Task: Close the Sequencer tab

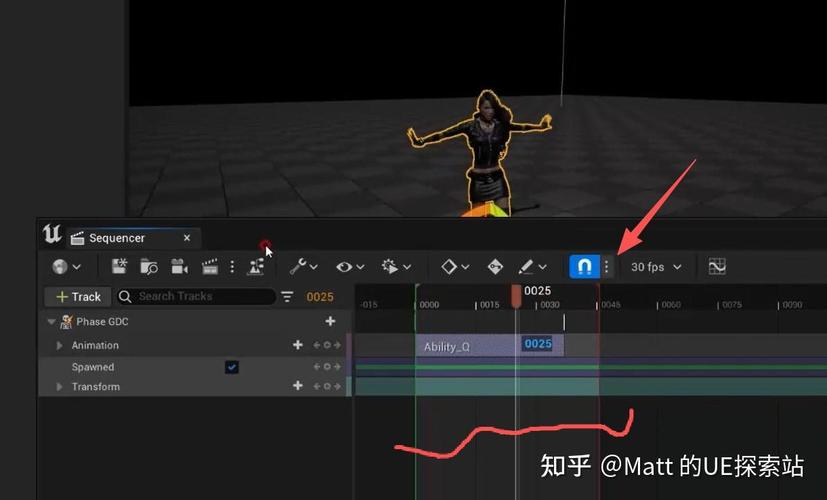Action: pyautogui.click(x=187, y=238)
